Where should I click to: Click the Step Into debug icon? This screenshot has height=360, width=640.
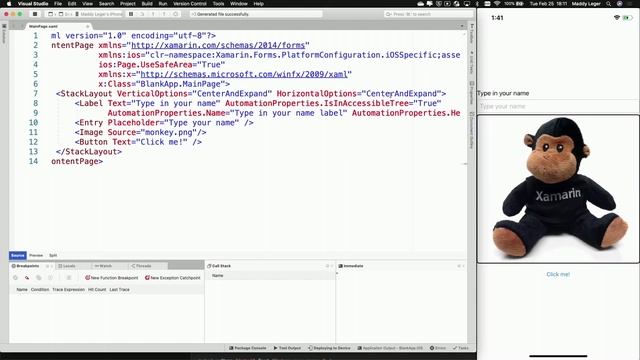click(x=153, y=14)
